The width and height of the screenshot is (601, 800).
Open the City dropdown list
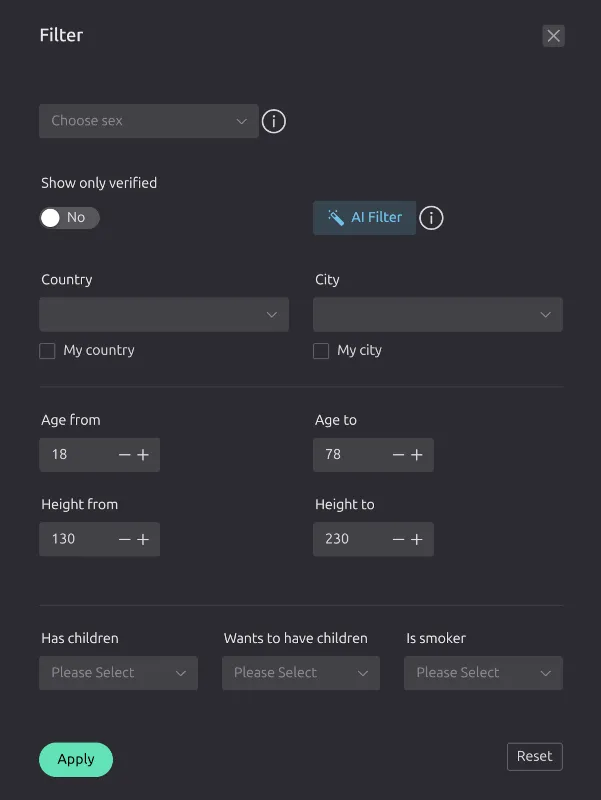coord(437,315)
